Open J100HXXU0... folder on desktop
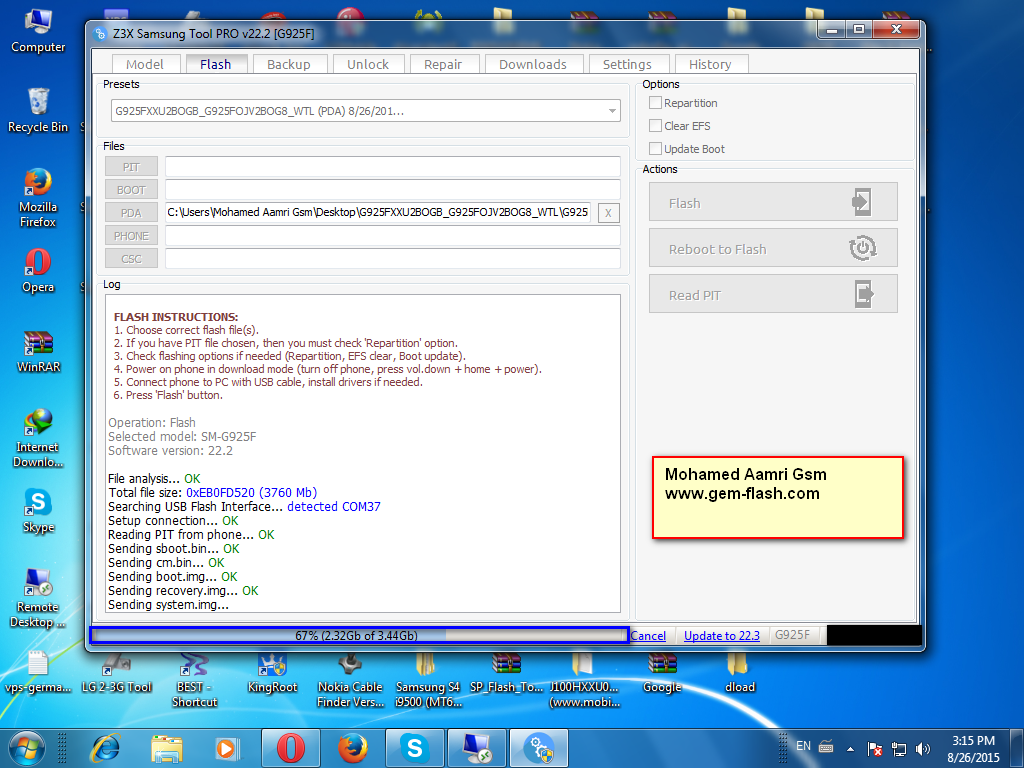This screenshot has height=768, width=1024. [x=584, y=679]
